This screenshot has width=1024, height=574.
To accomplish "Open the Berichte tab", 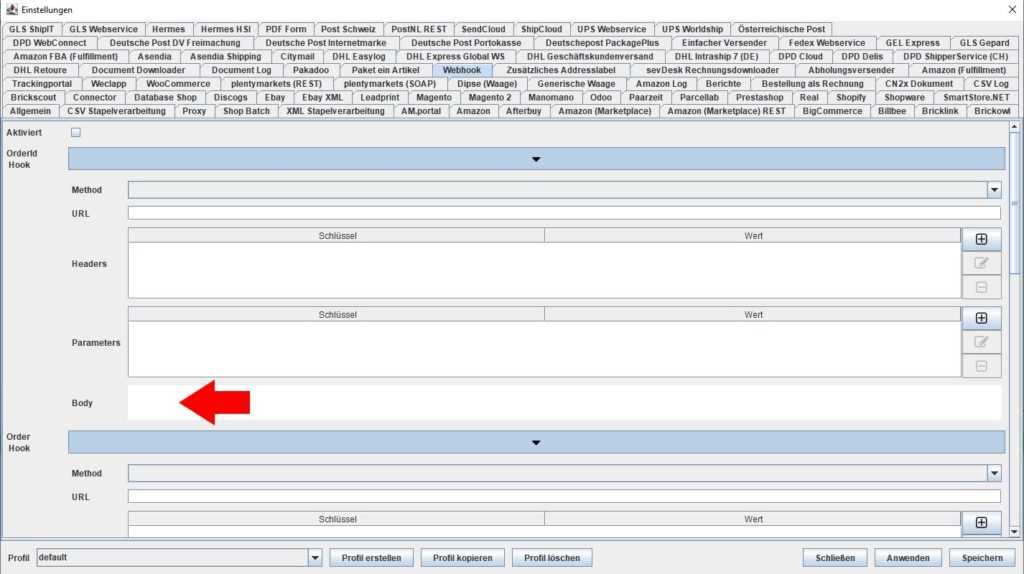I will [x=724, y=84].
